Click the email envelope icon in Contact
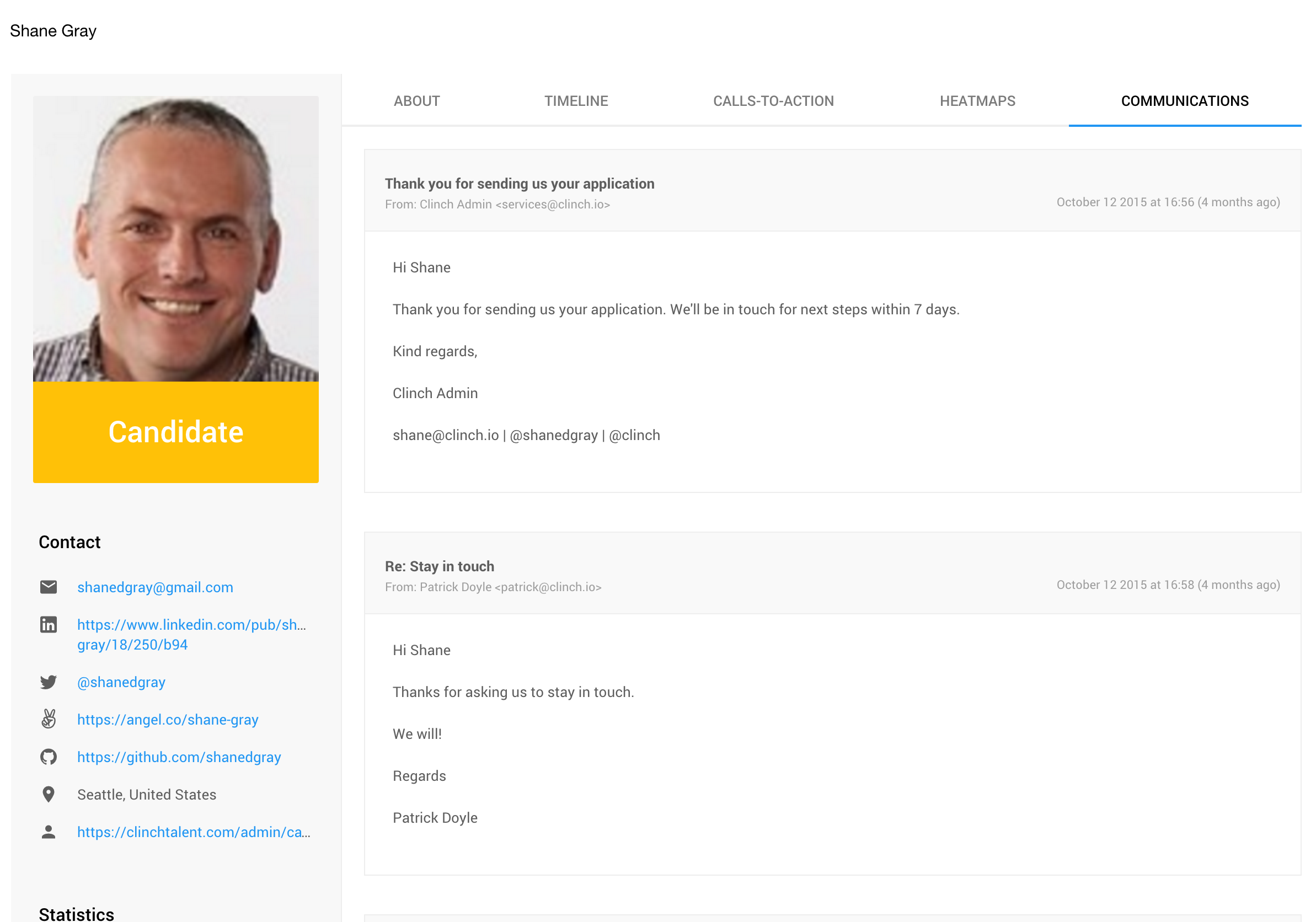The height and width of the screenshot is (922, 1316). tap(49, 587)
